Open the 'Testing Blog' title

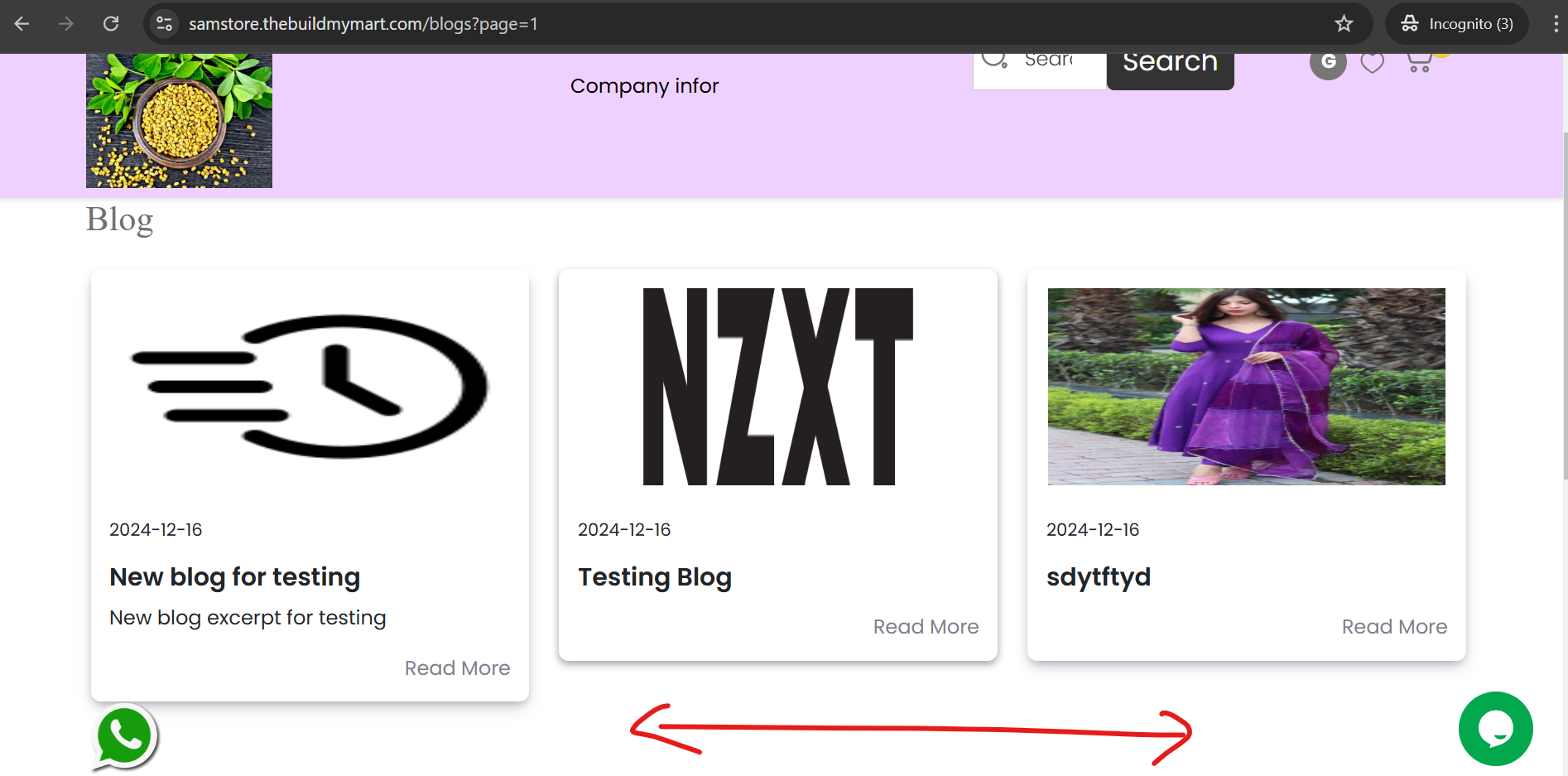coord(655,577)
